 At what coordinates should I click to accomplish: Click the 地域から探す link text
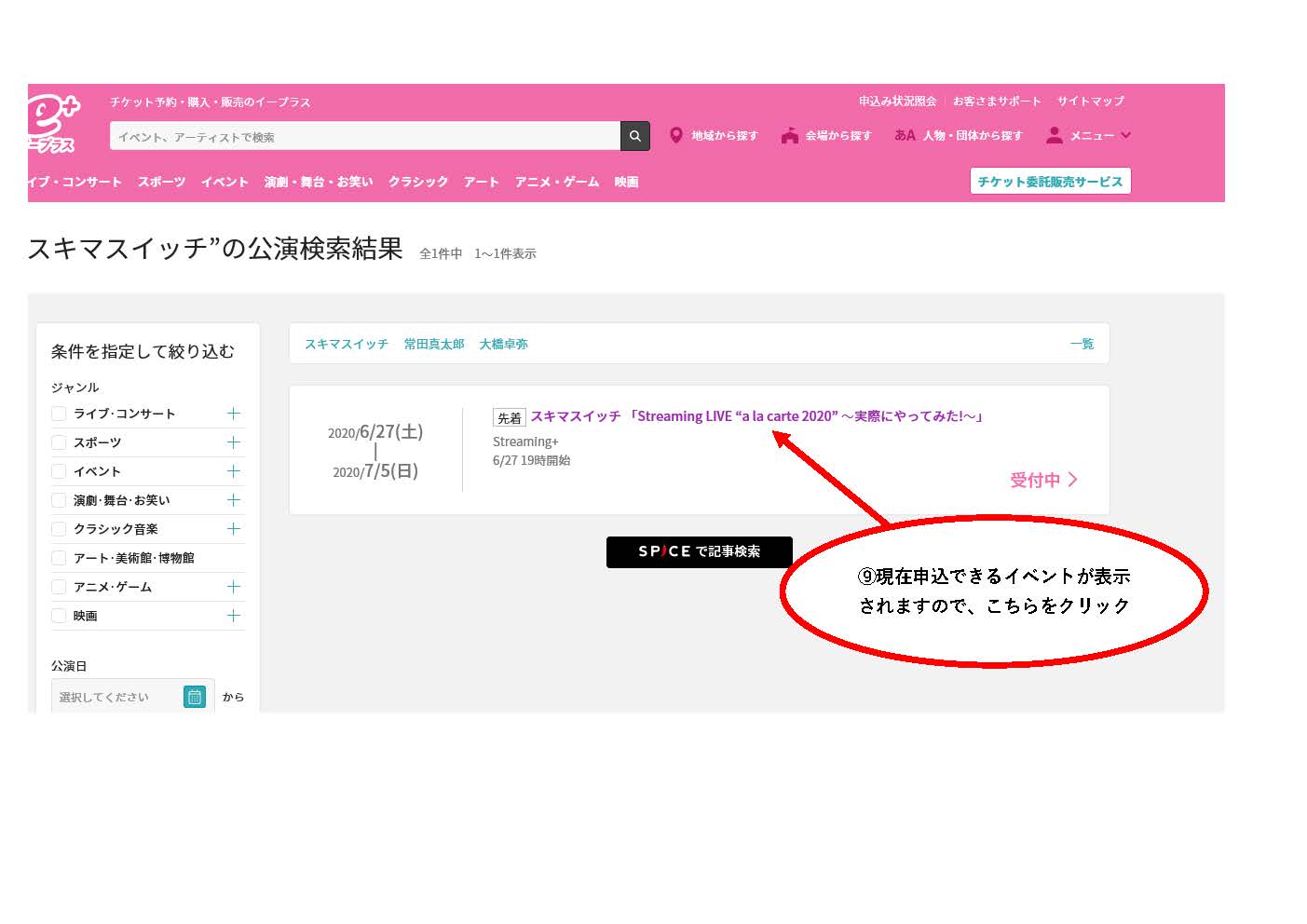724,136
